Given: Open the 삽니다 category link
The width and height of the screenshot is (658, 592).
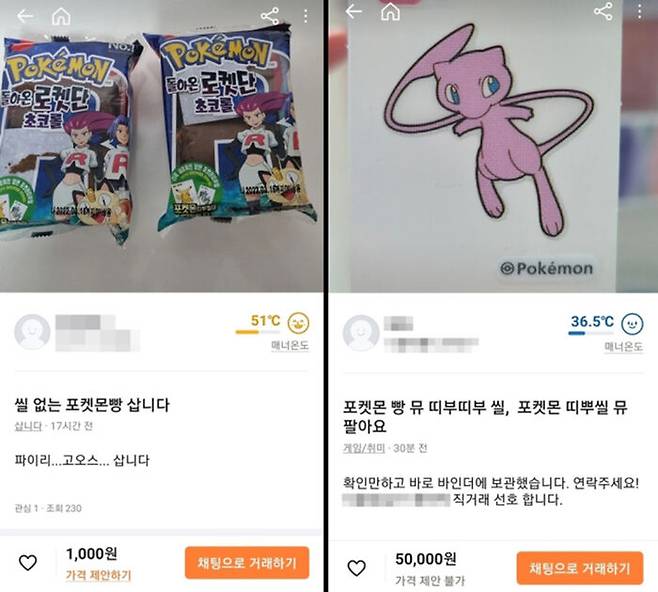Looking at the screenshot, I should pyautogui.click(x=28, y=426).
